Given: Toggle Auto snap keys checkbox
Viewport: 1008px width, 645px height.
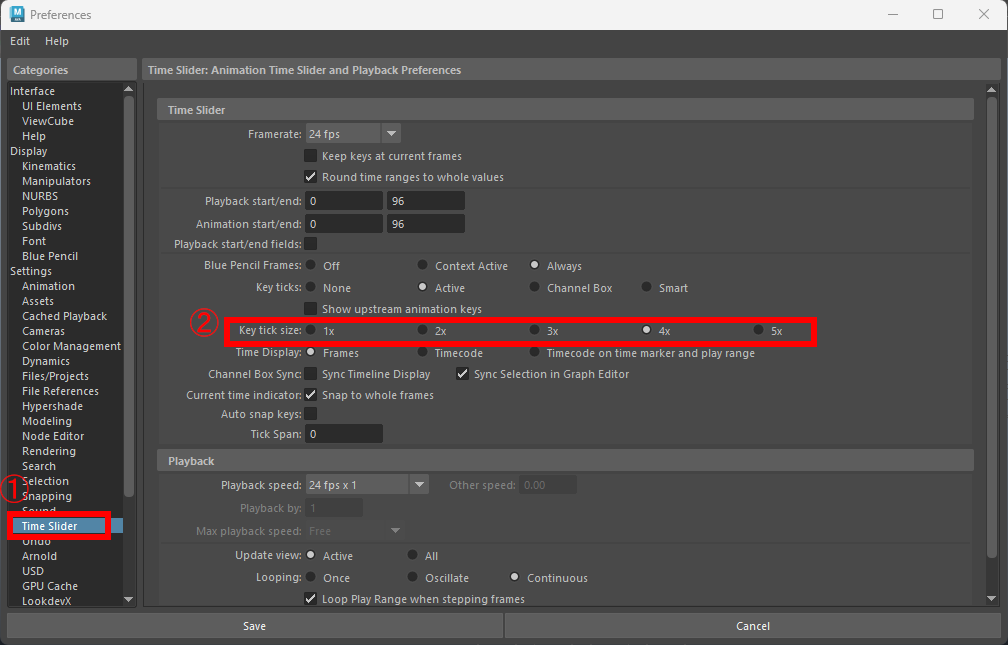Looking at the screenshot, I should [311, 414].
